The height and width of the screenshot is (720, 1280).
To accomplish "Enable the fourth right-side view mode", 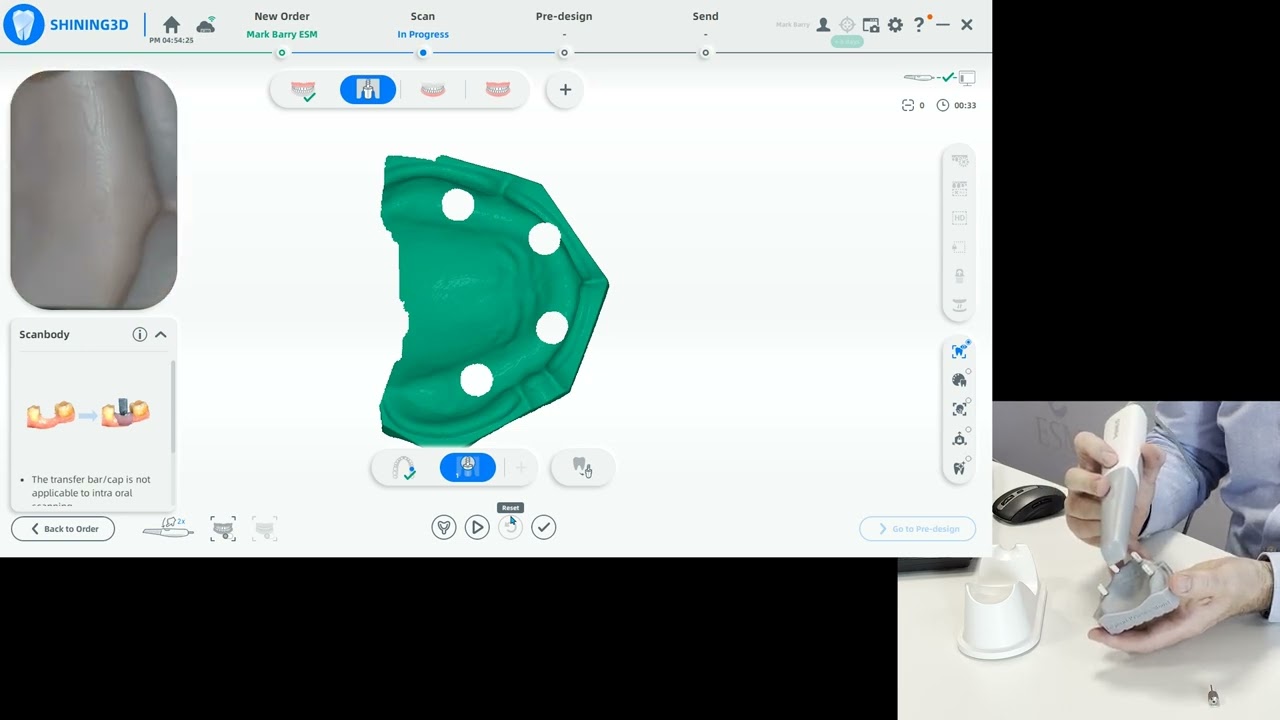I will [x=960, y=439].
